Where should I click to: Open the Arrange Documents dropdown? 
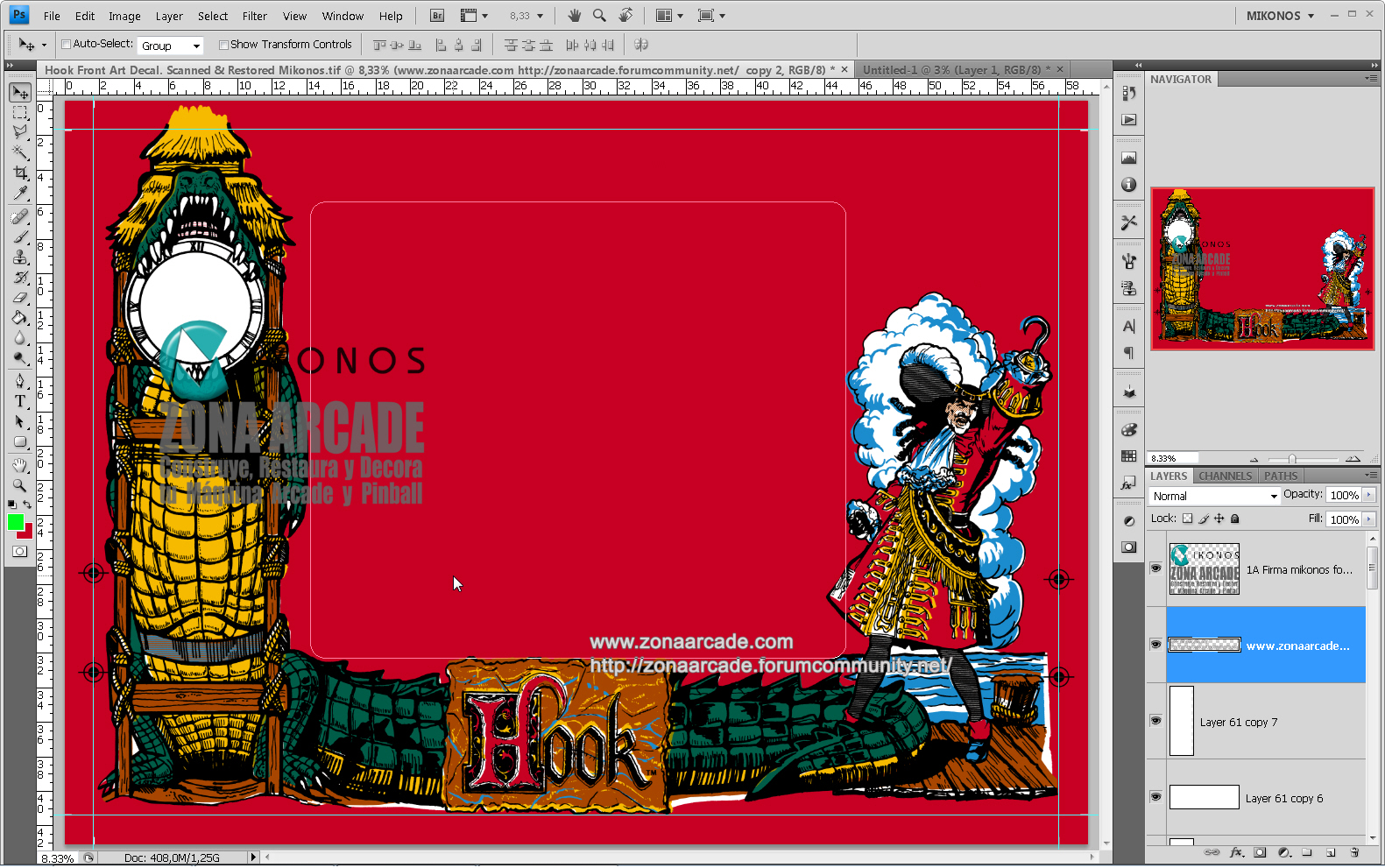[669, 16]
